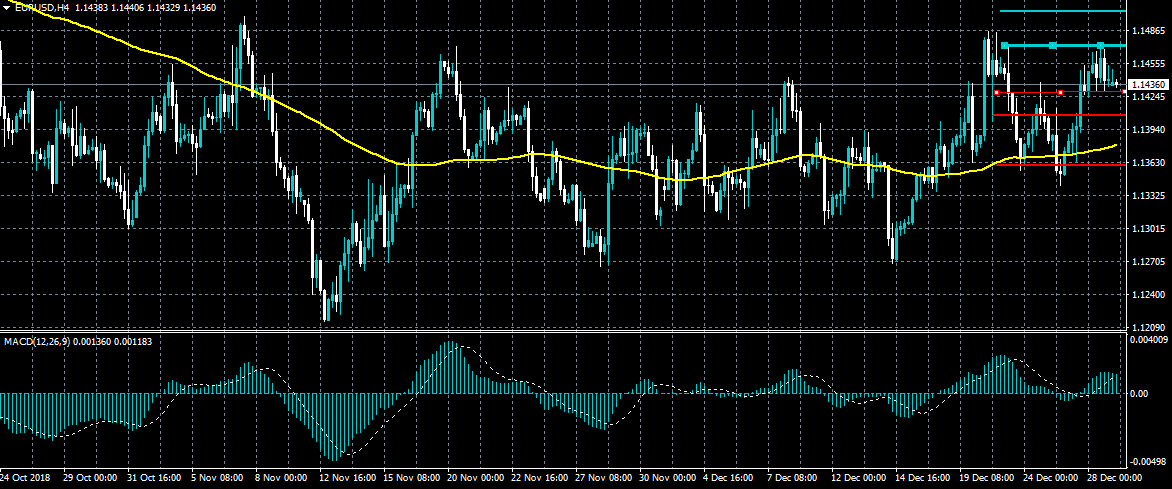The width and height of the screenshot is (1172, 489).
Task: Select the lowest red horizontal line
Action: coord(1060,165)
